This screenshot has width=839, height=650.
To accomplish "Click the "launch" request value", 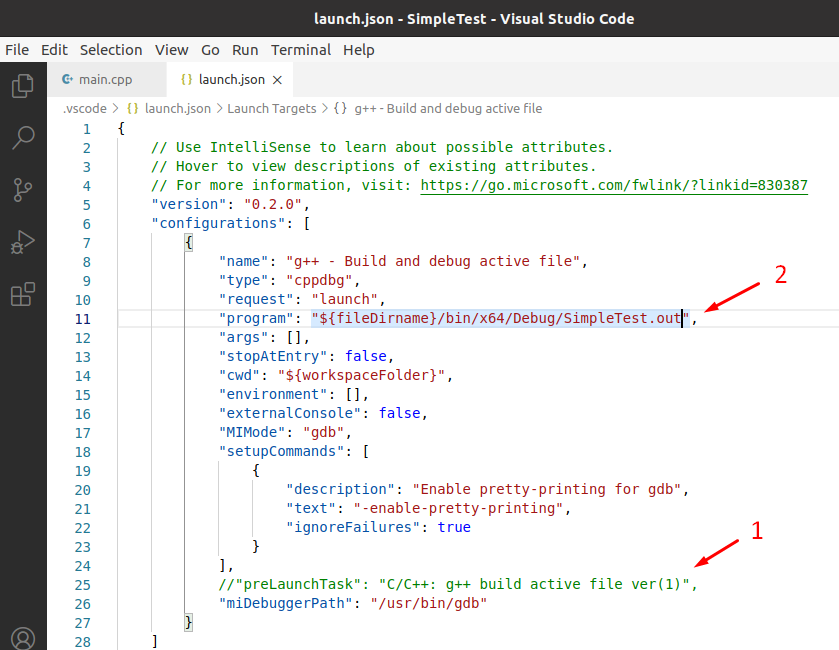I will coord(344,299).
